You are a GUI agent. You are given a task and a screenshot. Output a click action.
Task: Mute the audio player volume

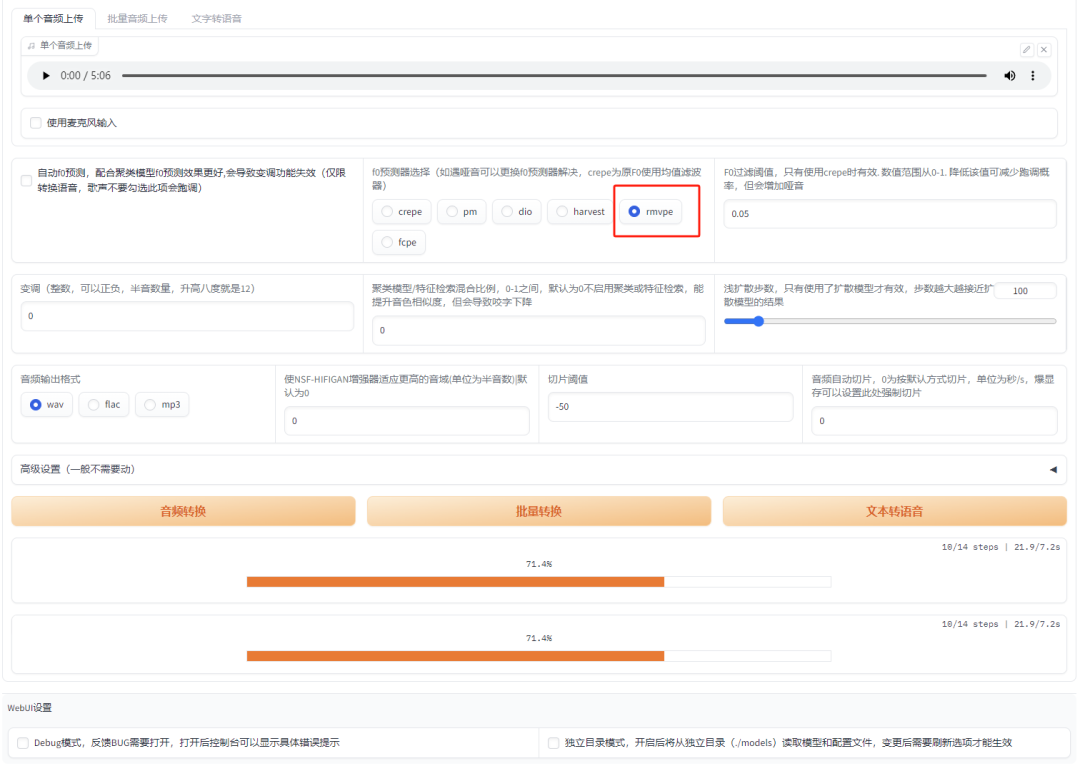(1010, 76)
